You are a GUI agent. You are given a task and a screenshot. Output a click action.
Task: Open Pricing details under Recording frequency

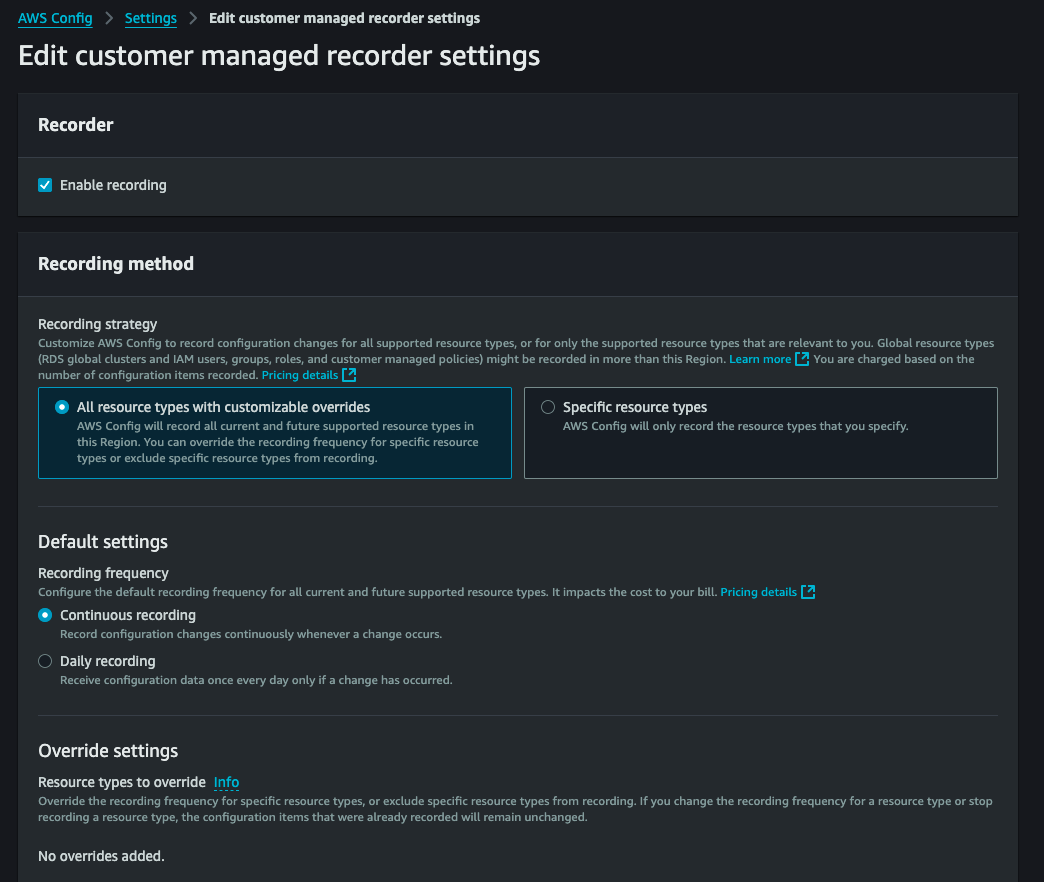coord(758,592)
